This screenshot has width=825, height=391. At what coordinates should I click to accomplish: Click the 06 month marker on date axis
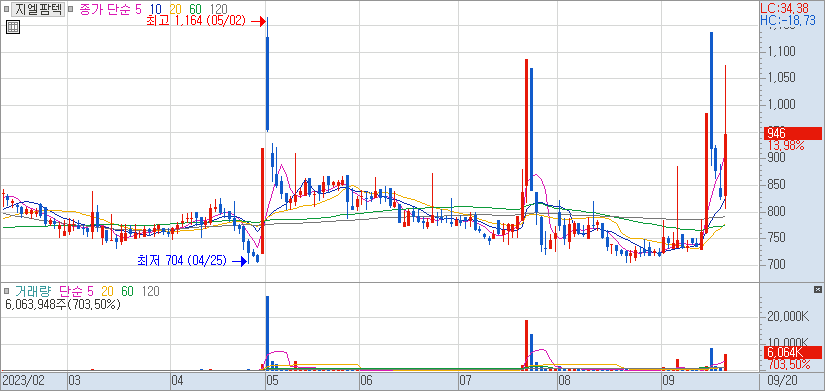[x=366, y=380]
